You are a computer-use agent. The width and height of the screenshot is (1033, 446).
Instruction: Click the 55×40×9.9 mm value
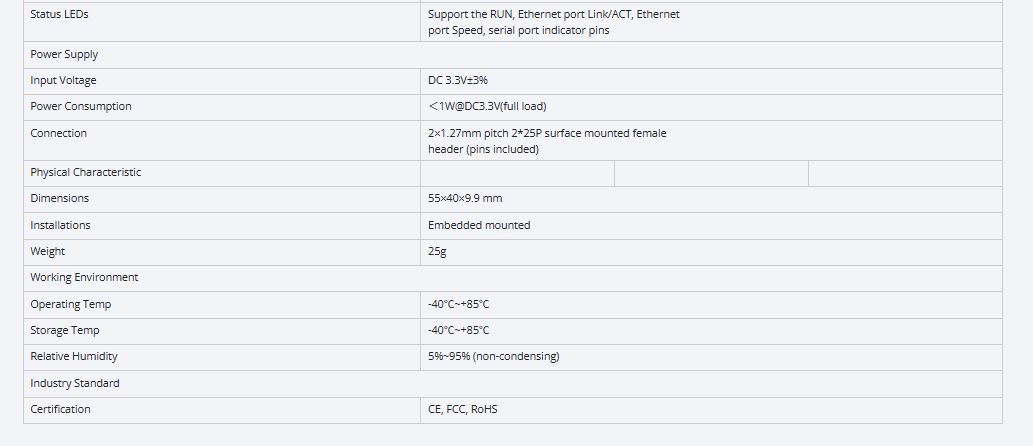(x=465, y=198)
